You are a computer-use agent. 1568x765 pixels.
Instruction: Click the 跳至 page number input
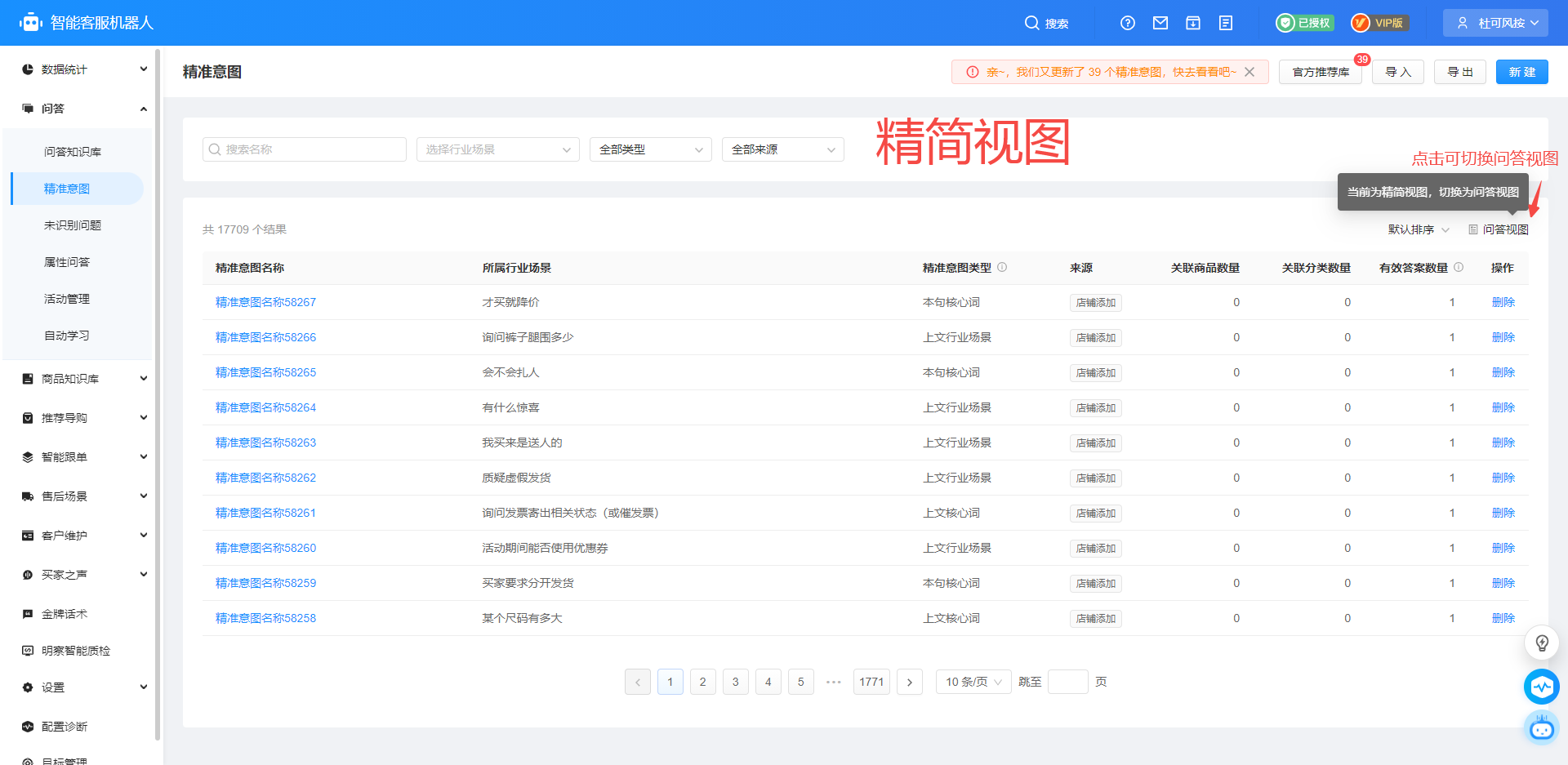pos(1068,682)
